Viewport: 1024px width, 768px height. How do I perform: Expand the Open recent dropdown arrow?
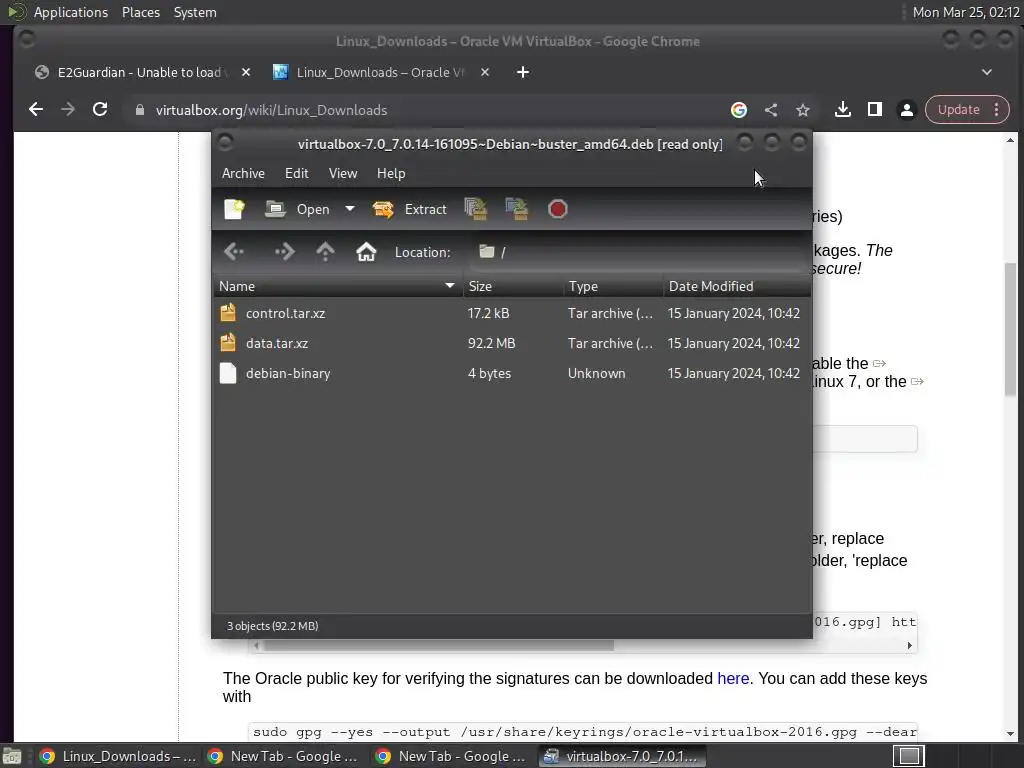point(350,209)
